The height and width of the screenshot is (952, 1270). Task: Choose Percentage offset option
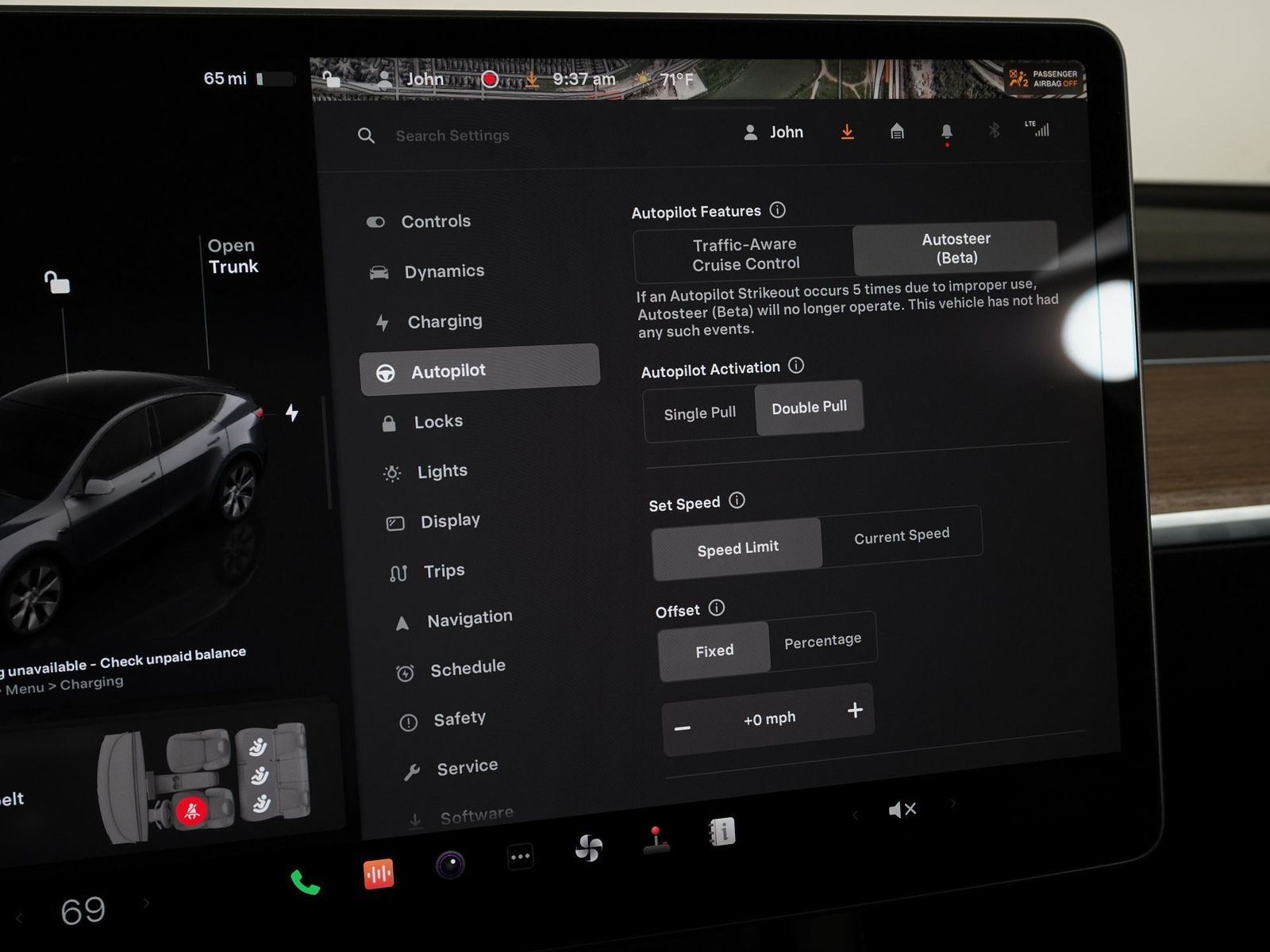(822, 641)
